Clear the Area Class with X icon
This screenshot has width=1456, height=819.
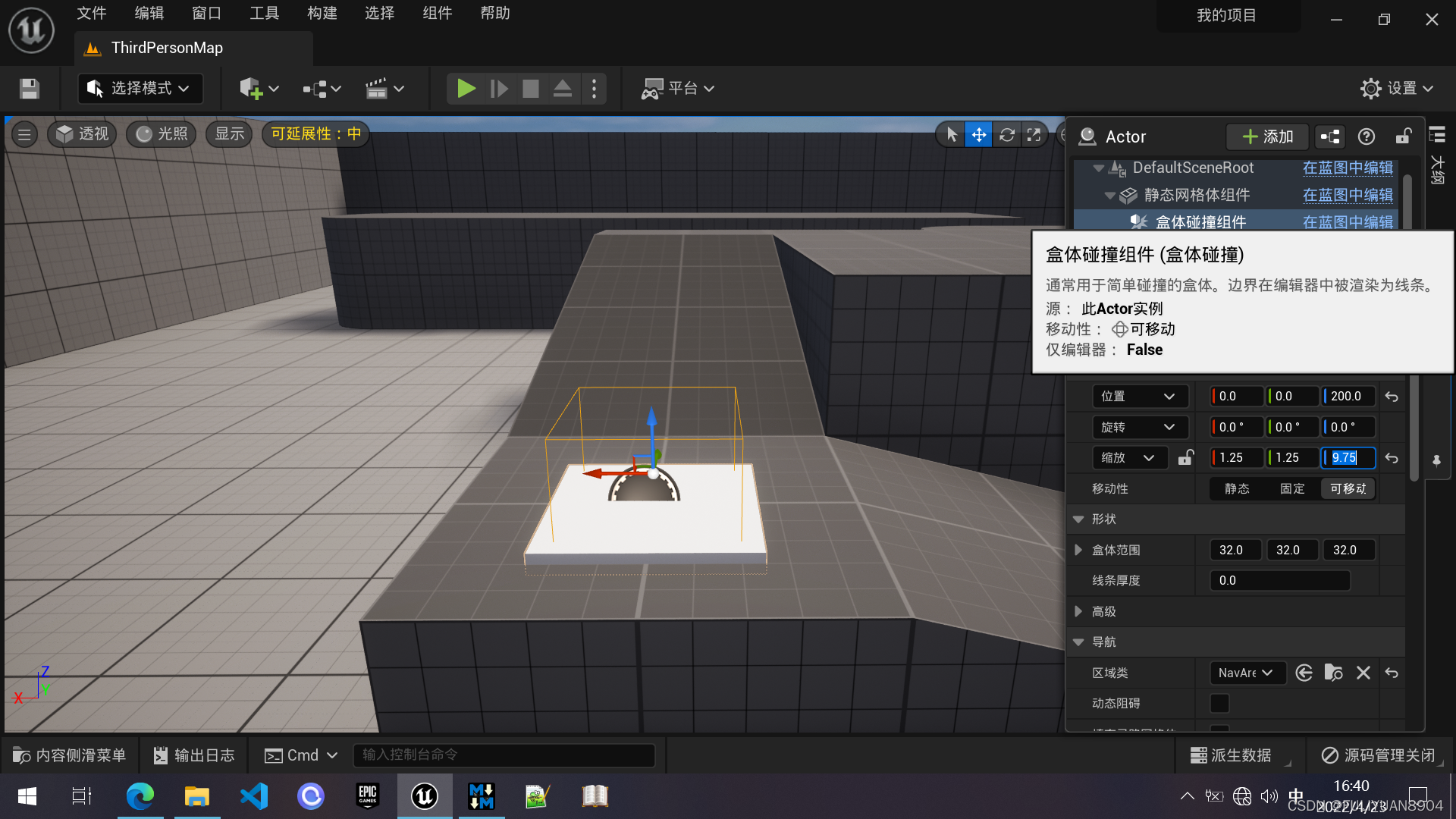[1363, 673]
